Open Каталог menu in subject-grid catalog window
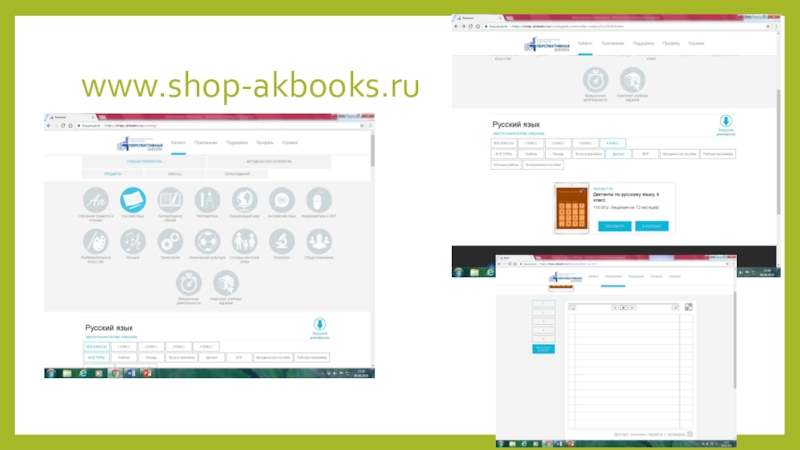This screenshot has width=800, height=450. click(x=178, y=143)
